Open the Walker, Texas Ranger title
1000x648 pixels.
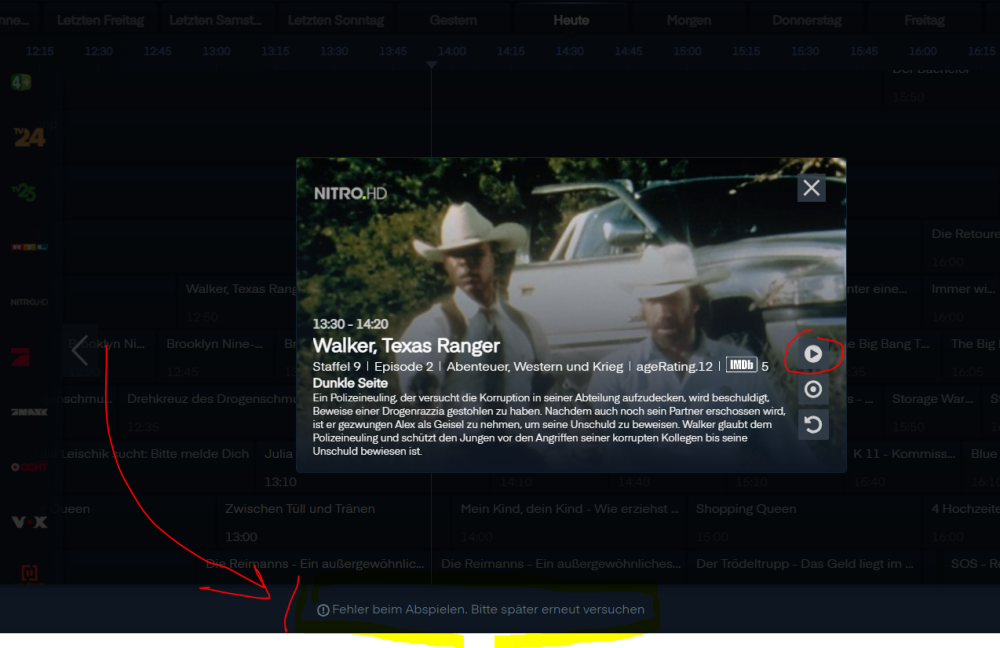click(406, 346)
